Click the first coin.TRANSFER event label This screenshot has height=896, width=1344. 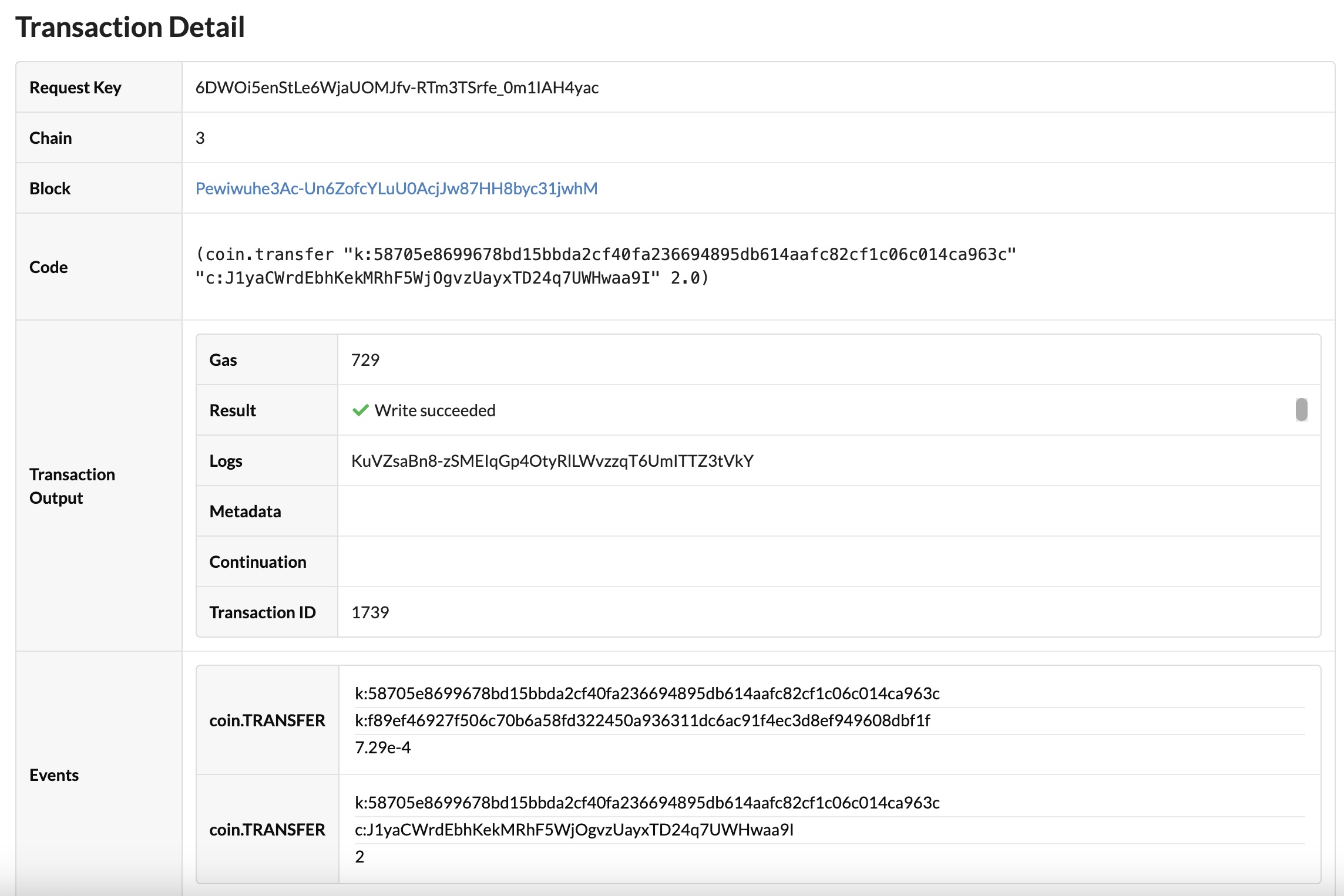tap(268, 721)
